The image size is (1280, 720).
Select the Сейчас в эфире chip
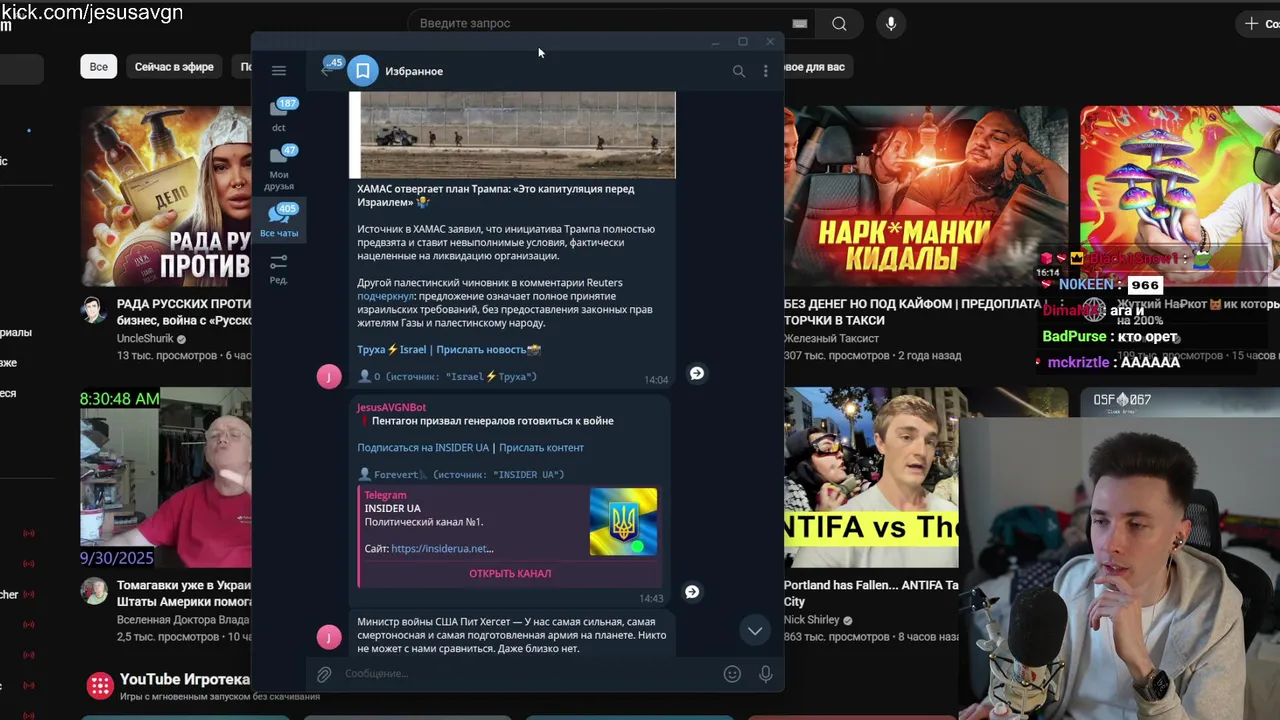pos(174,67)
